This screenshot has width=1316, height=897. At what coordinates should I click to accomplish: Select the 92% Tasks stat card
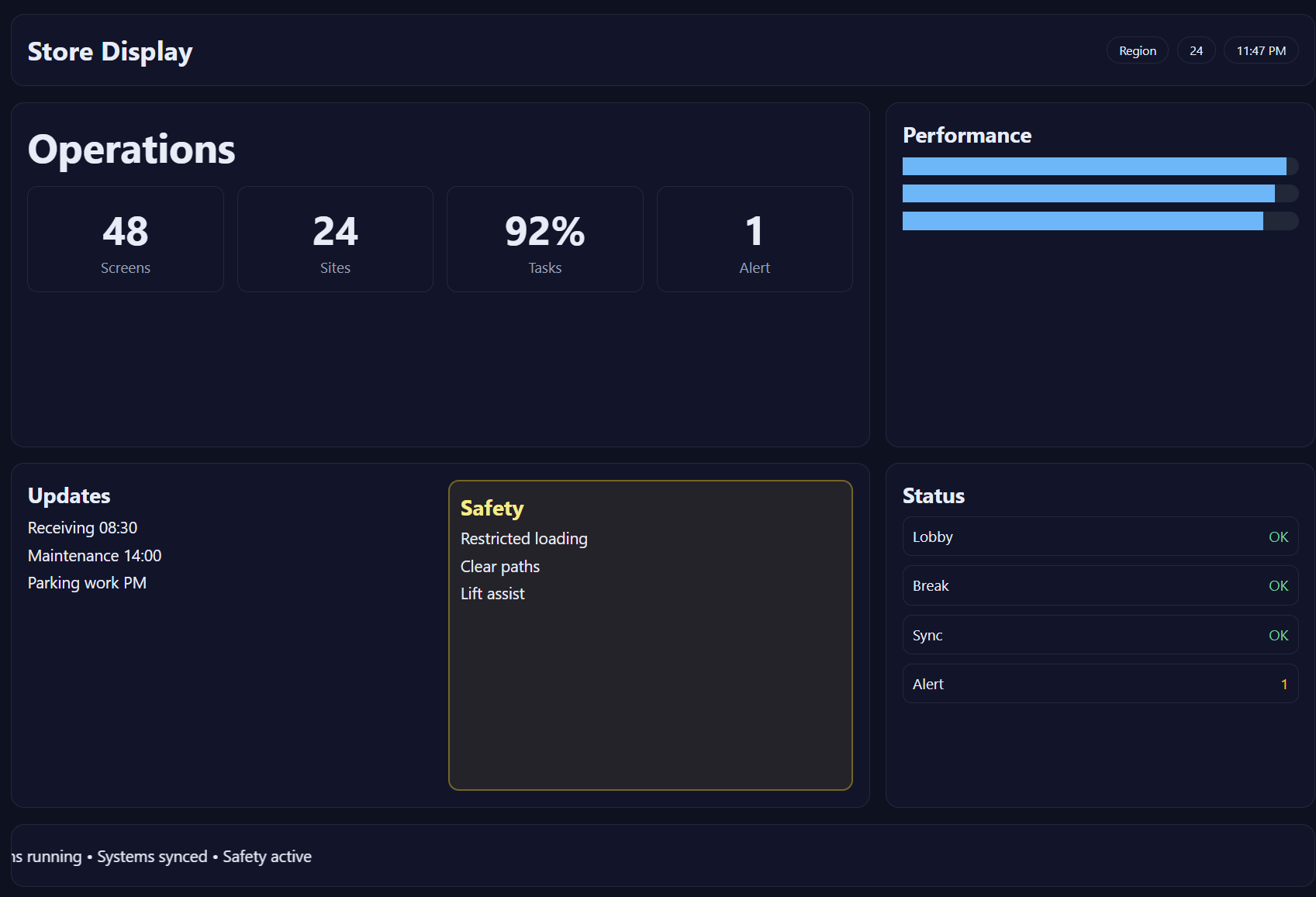pos(544,239)
